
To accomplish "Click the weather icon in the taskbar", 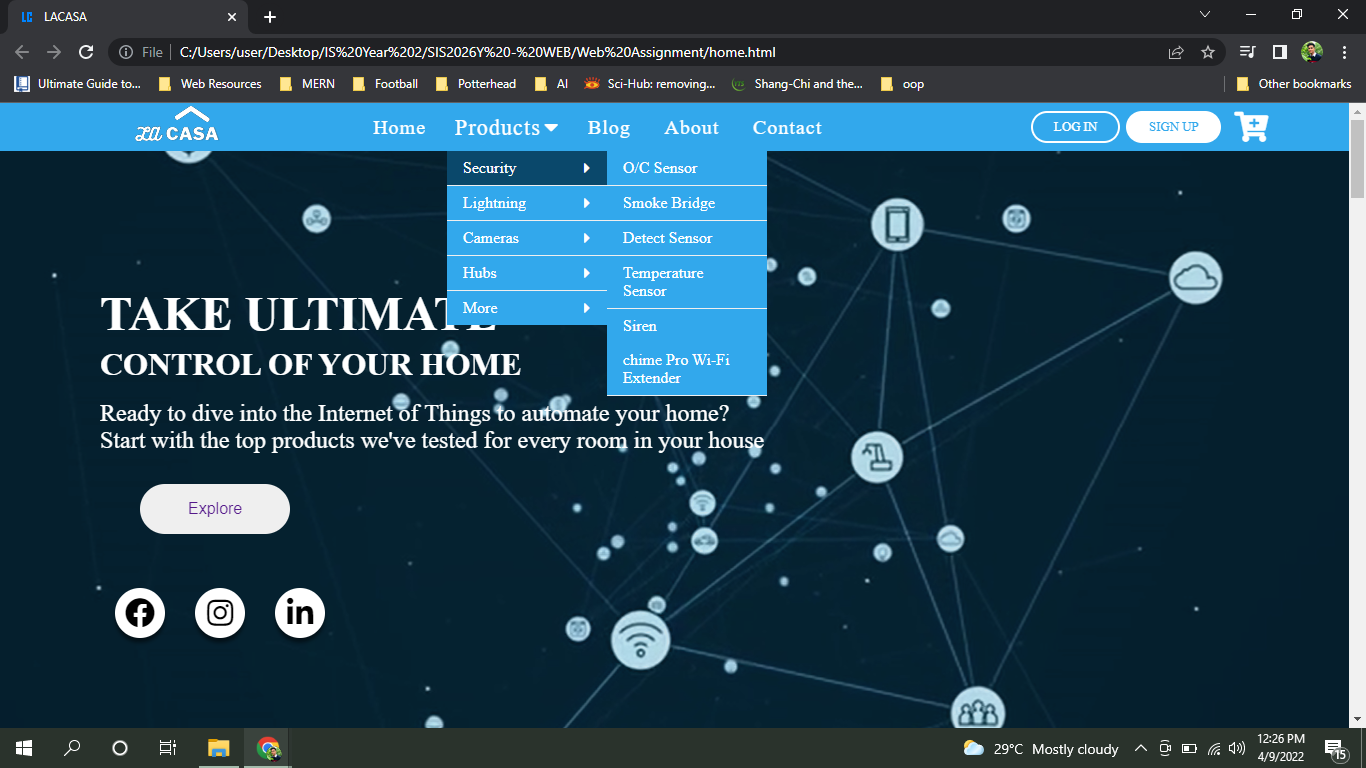I will point(973,748).
